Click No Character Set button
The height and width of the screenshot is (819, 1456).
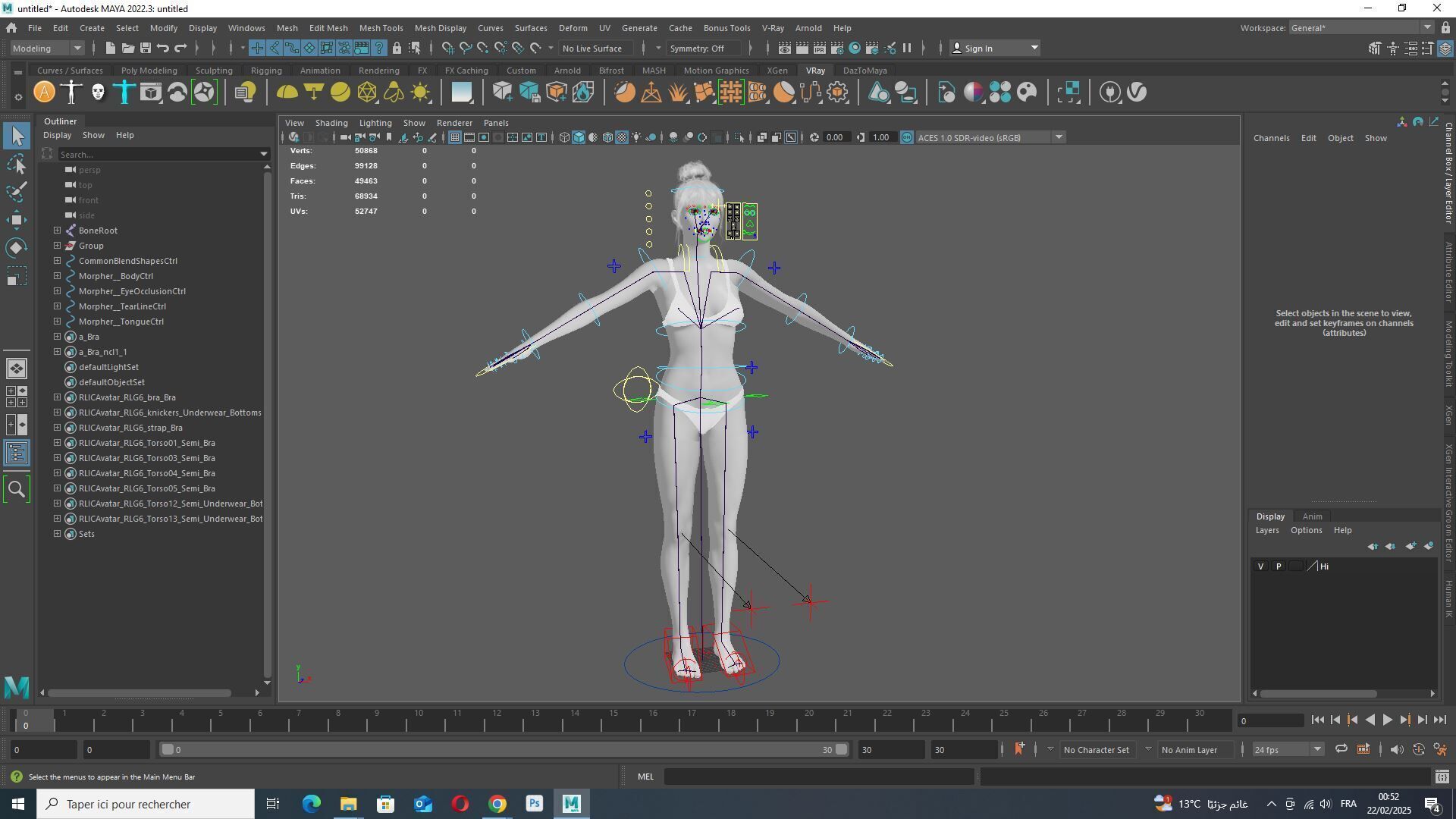(1096, 750)
